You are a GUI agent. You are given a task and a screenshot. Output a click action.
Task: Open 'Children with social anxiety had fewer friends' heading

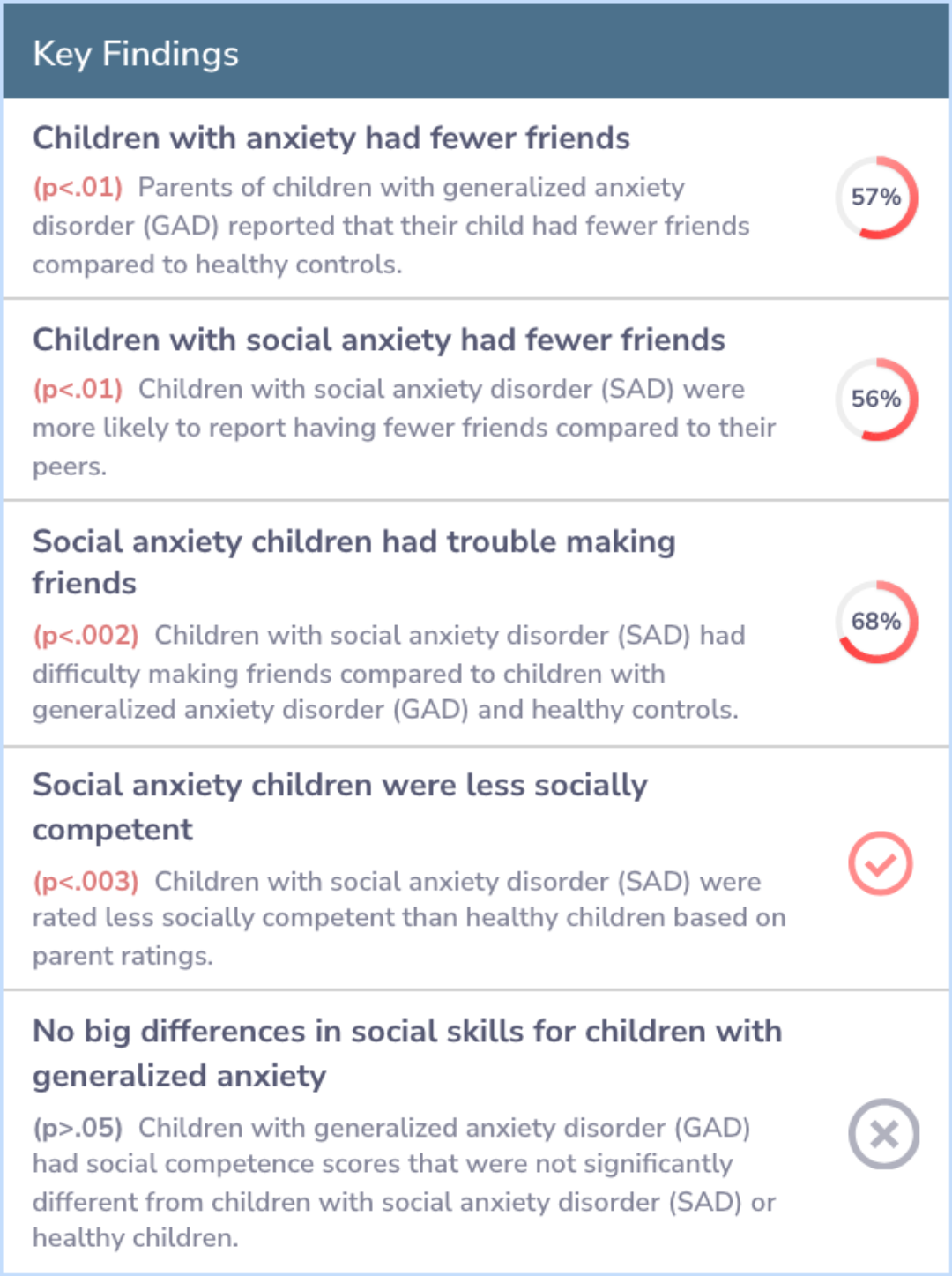(x=379, y=340)
